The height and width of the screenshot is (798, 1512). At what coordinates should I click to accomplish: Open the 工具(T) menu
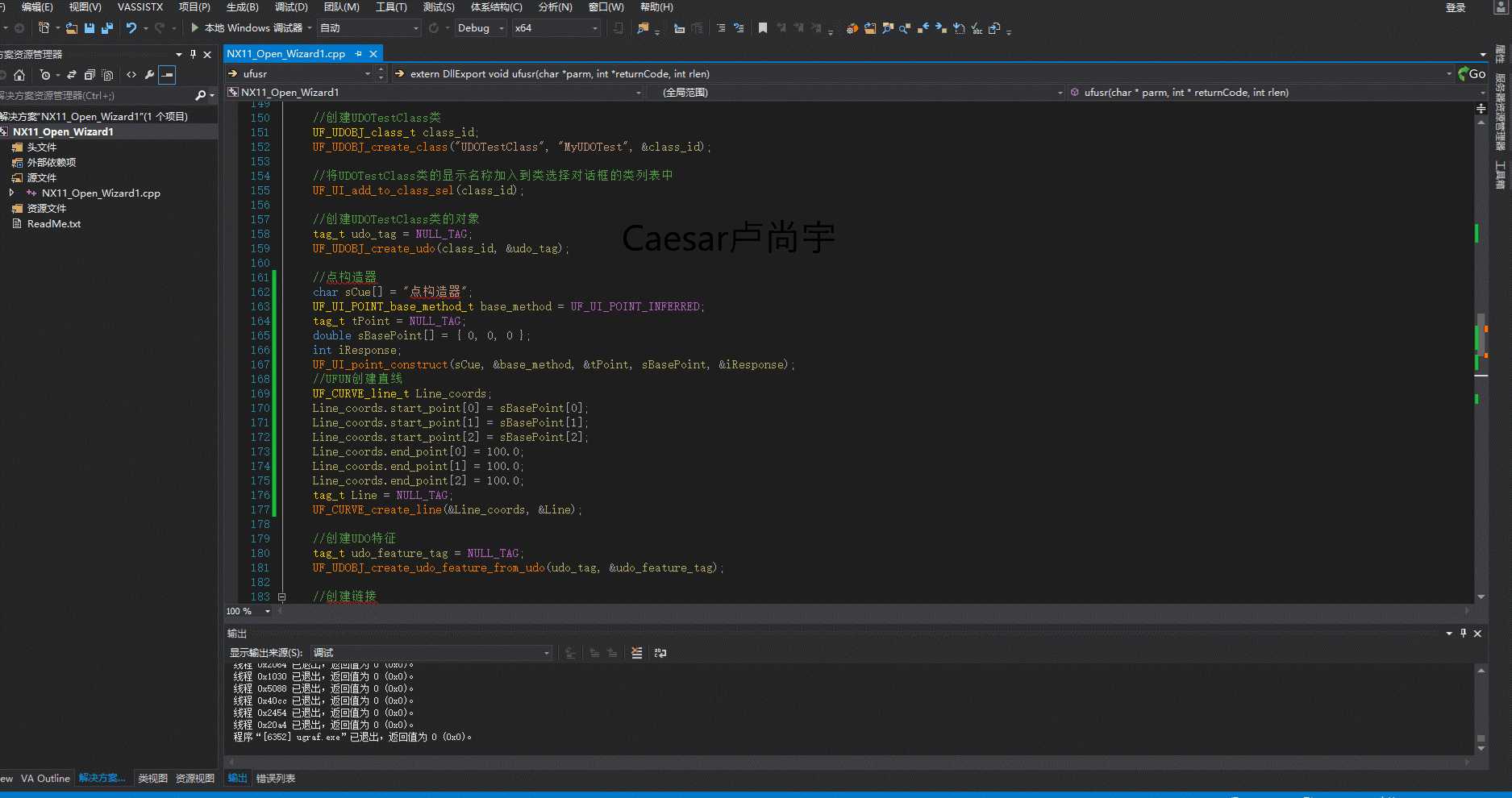tap(391, 7)
